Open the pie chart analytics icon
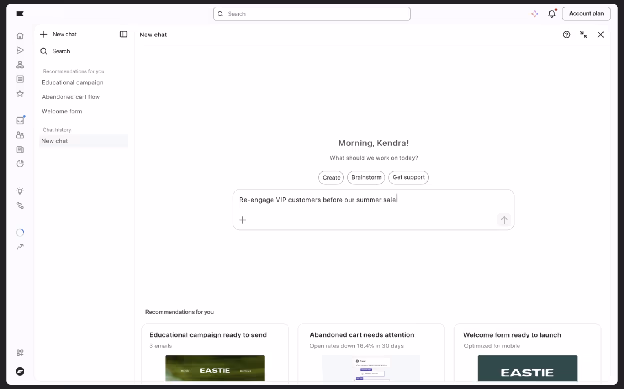The width and height of the screenshot is (624, 389). click(20, 164)
